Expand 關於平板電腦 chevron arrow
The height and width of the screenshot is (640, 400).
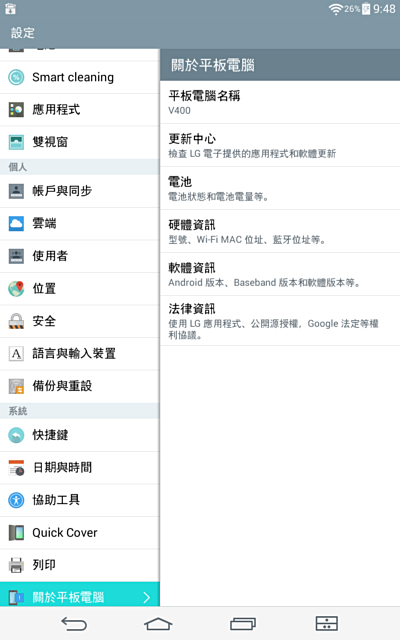[x=147, y=598]
